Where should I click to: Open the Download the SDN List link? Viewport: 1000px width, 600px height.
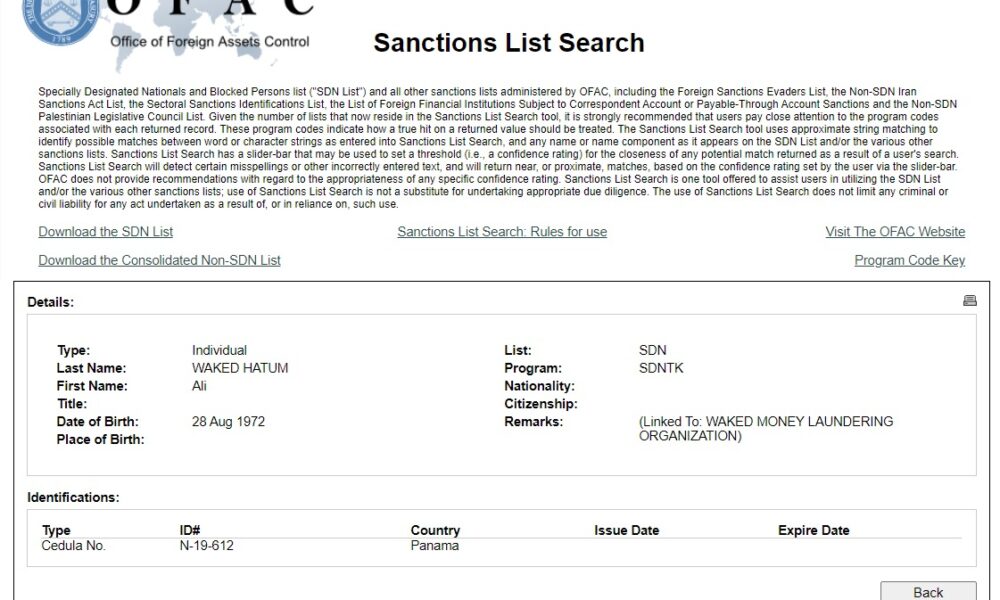105,231
